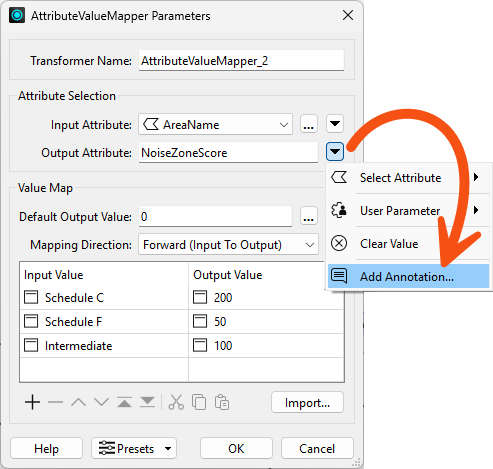The height and width of the screenshot is (469, 493).
Task: Choose Select Attribute from the popup menu
Action: pyautogui.click(x=408, y=178)
